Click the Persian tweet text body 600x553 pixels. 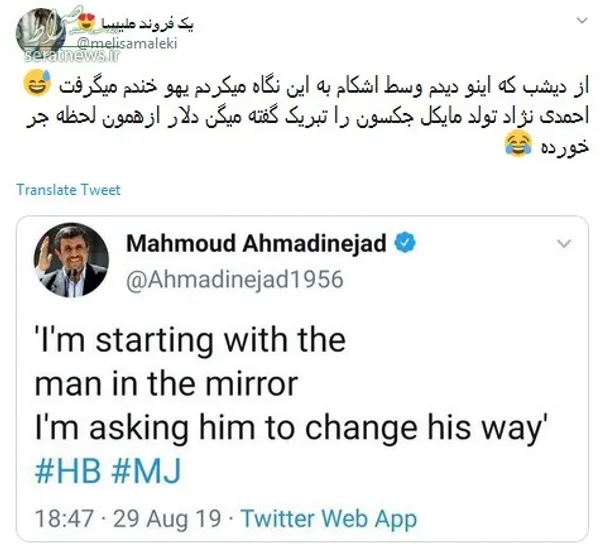pyautogui.click(x=306, y=115)
